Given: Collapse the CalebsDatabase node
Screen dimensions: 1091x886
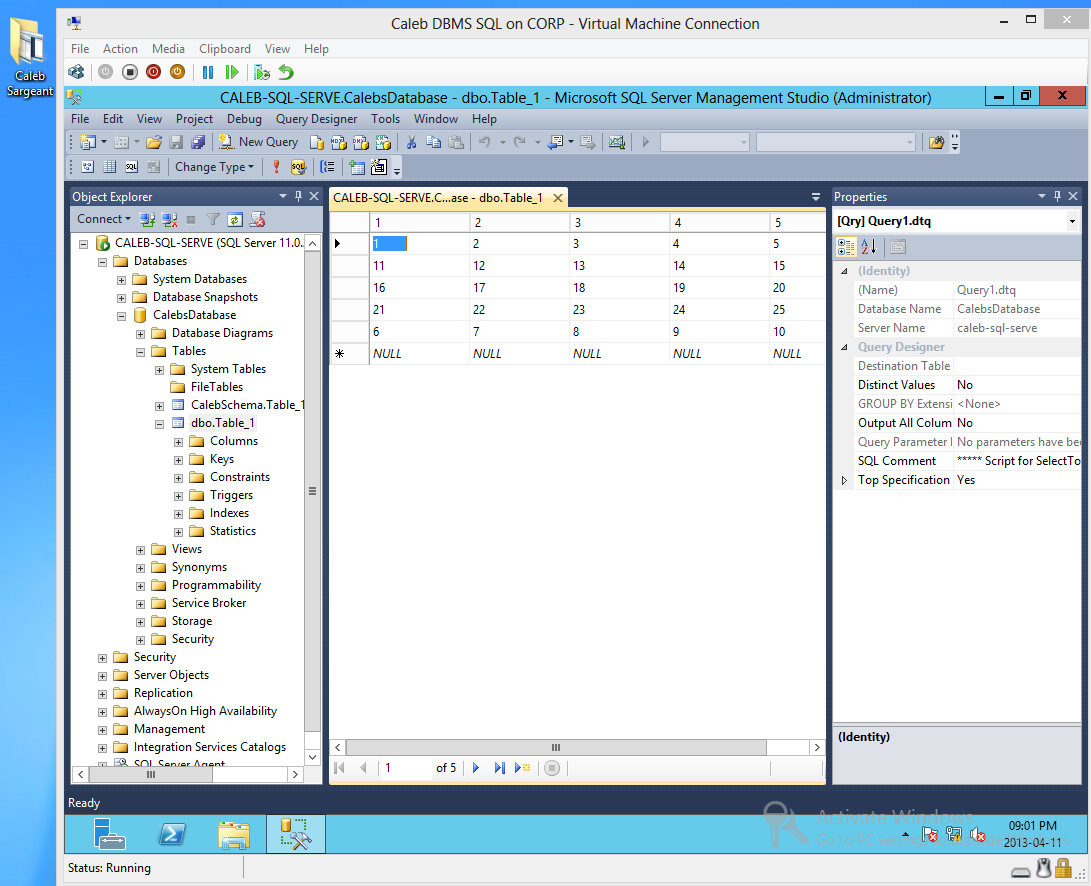Looking at the screenshot, I should 121,316.
